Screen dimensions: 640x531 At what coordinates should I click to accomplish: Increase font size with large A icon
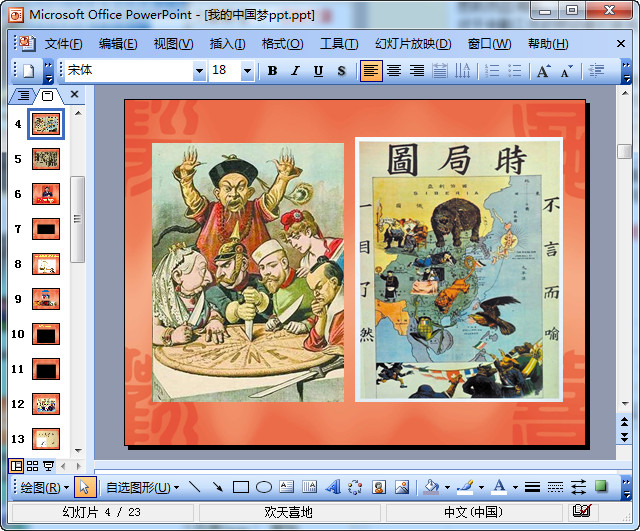[x=543, y=71]
